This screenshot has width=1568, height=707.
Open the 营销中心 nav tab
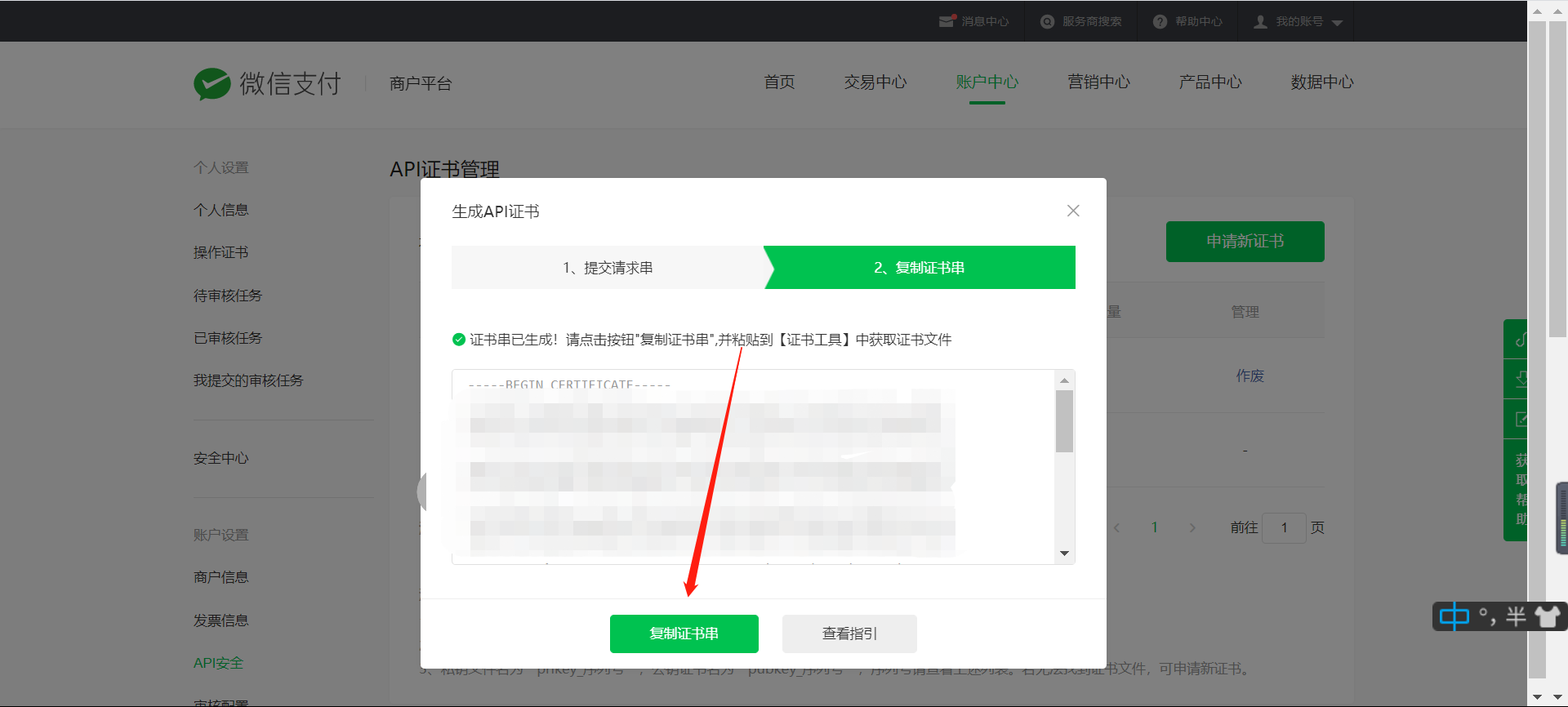coord(1099,82)
